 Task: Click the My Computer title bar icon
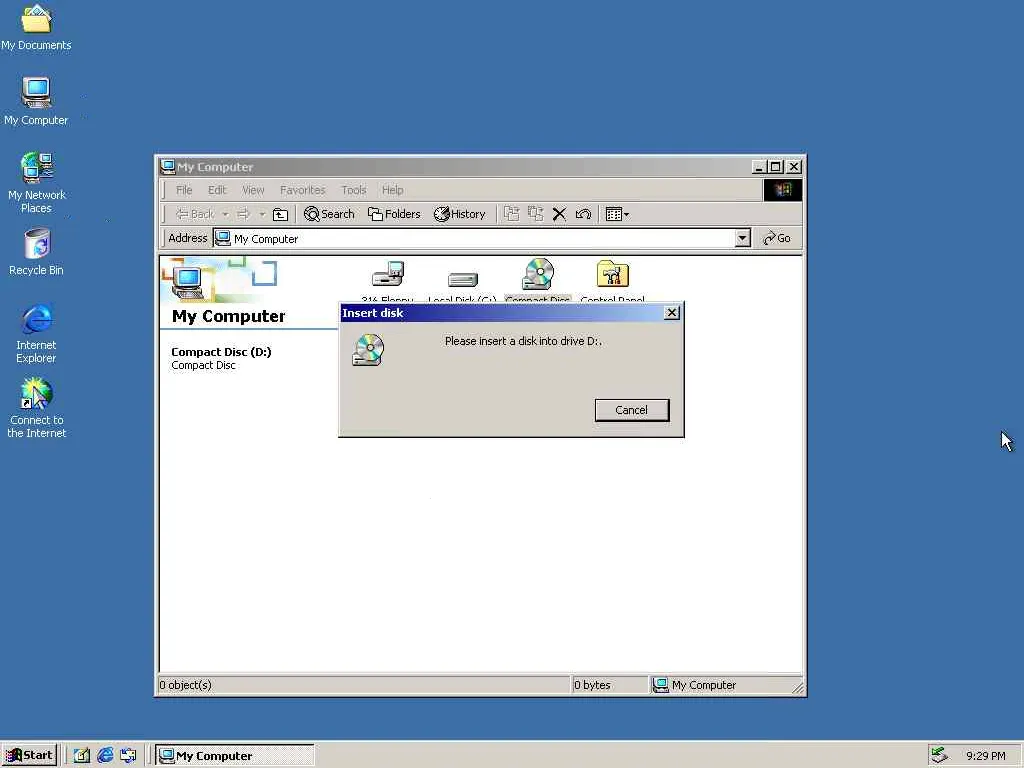tap(168, 167)
